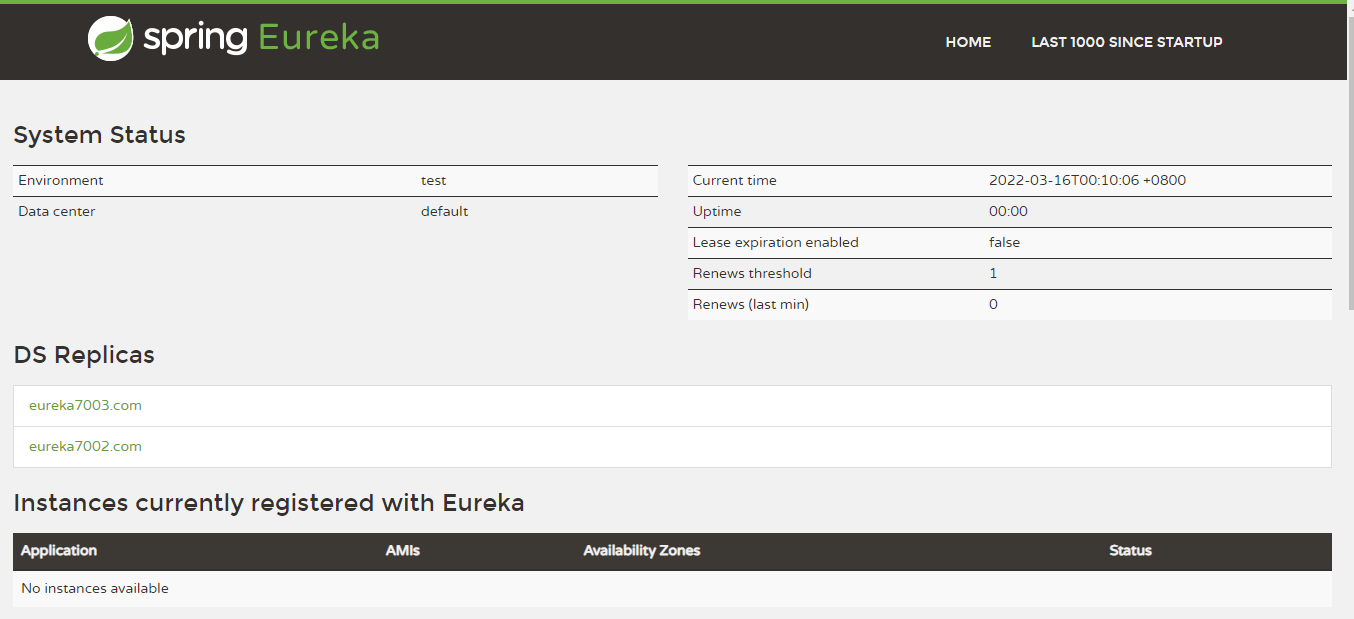Click the Availability Zones column header

coord(642,551)
